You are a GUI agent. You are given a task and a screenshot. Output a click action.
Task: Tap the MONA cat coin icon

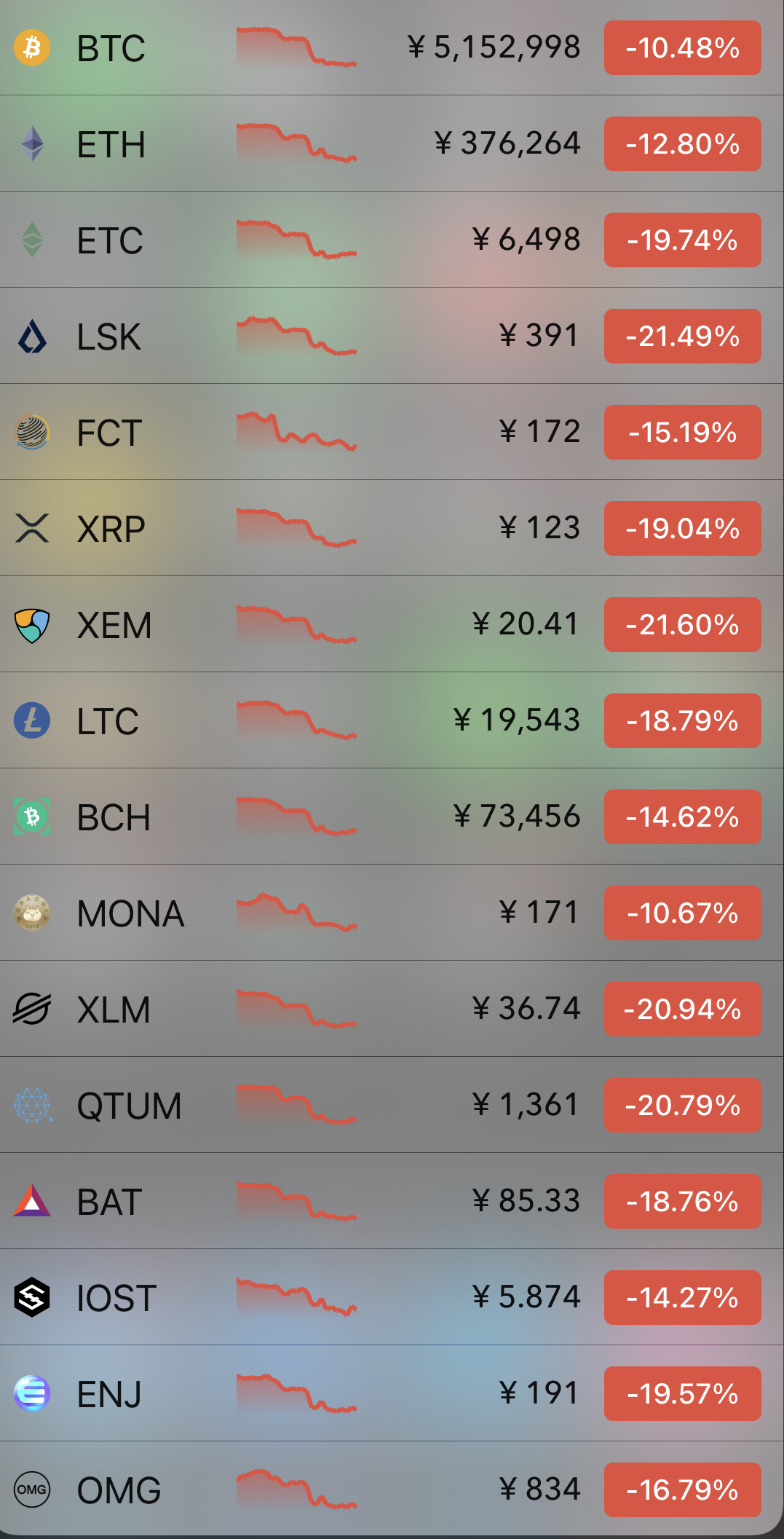coord(32,913)
